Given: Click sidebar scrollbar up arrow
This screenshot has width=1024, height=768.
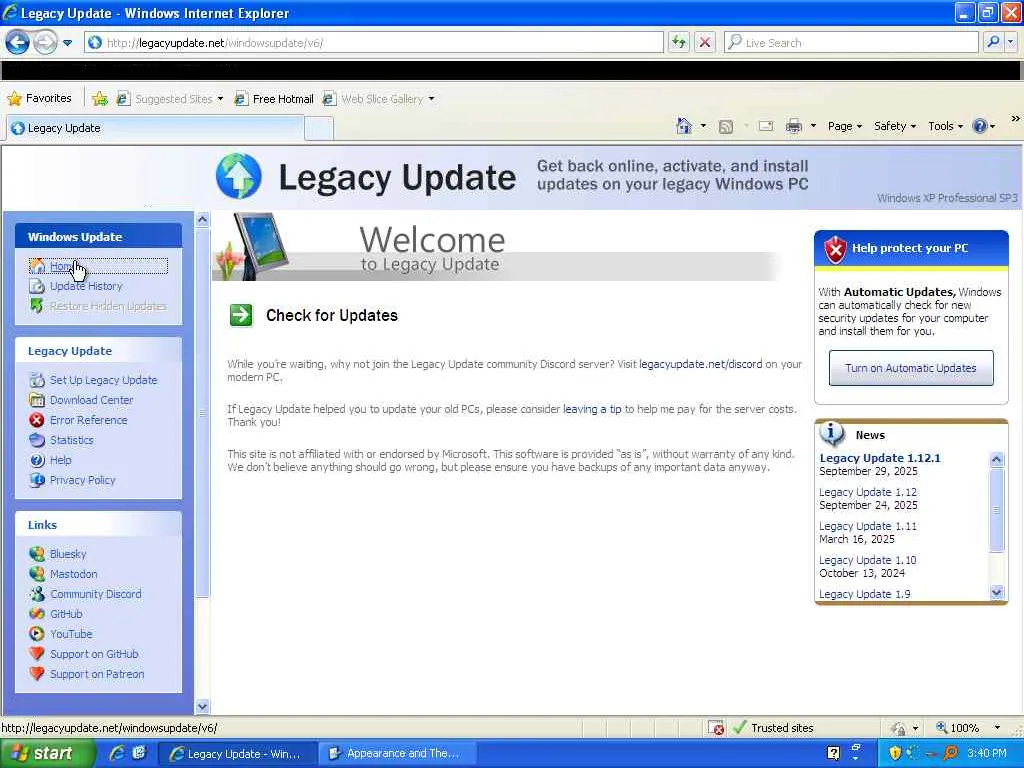Looking at the screenshot, I should point(202,219).
